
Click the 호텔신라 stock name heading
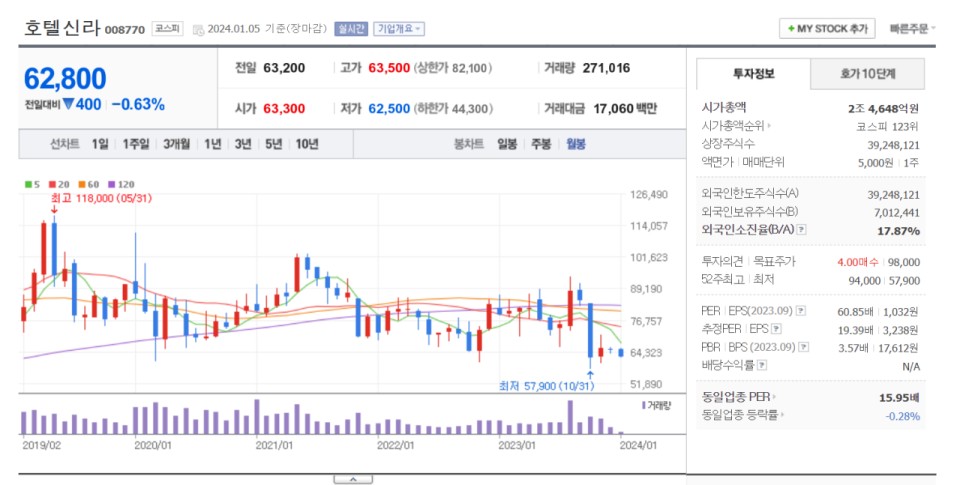62,28
